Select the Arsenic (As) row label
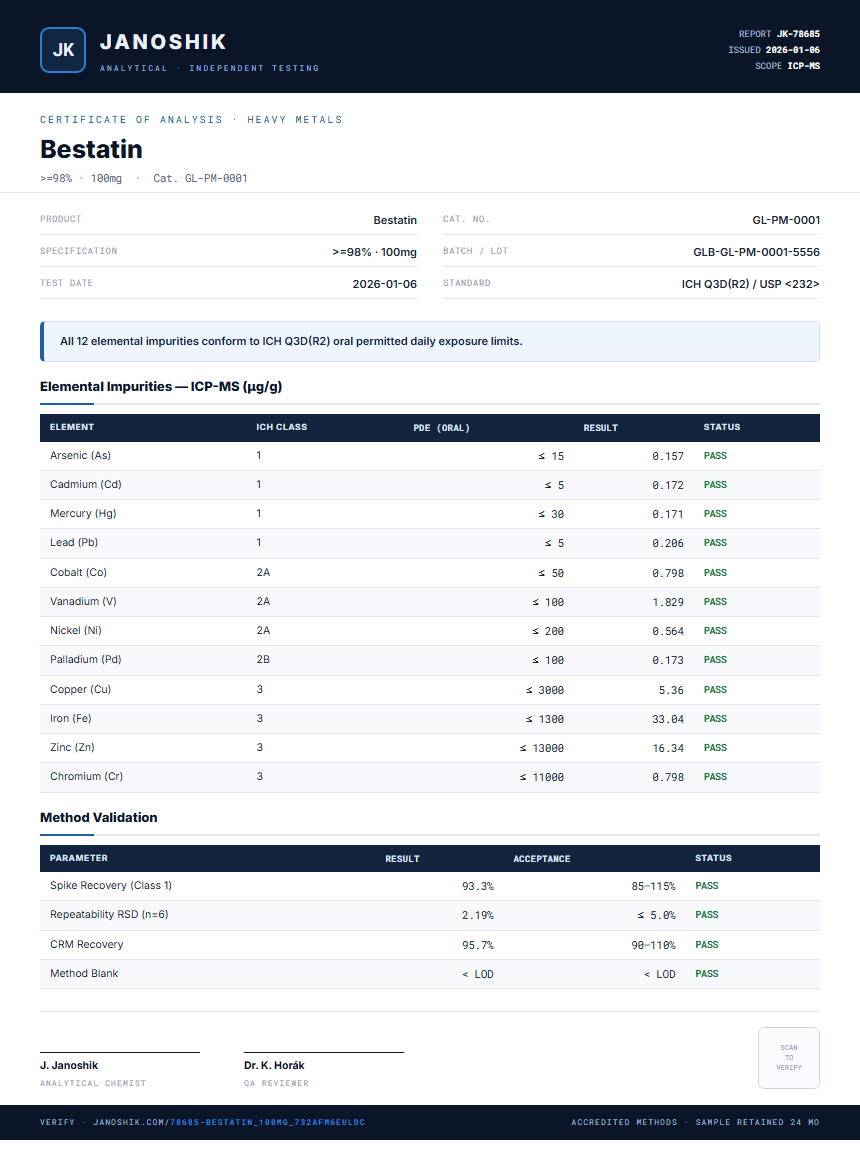Image resolution: width=860 pixels, height=1168 pixels. click(80, 455)
